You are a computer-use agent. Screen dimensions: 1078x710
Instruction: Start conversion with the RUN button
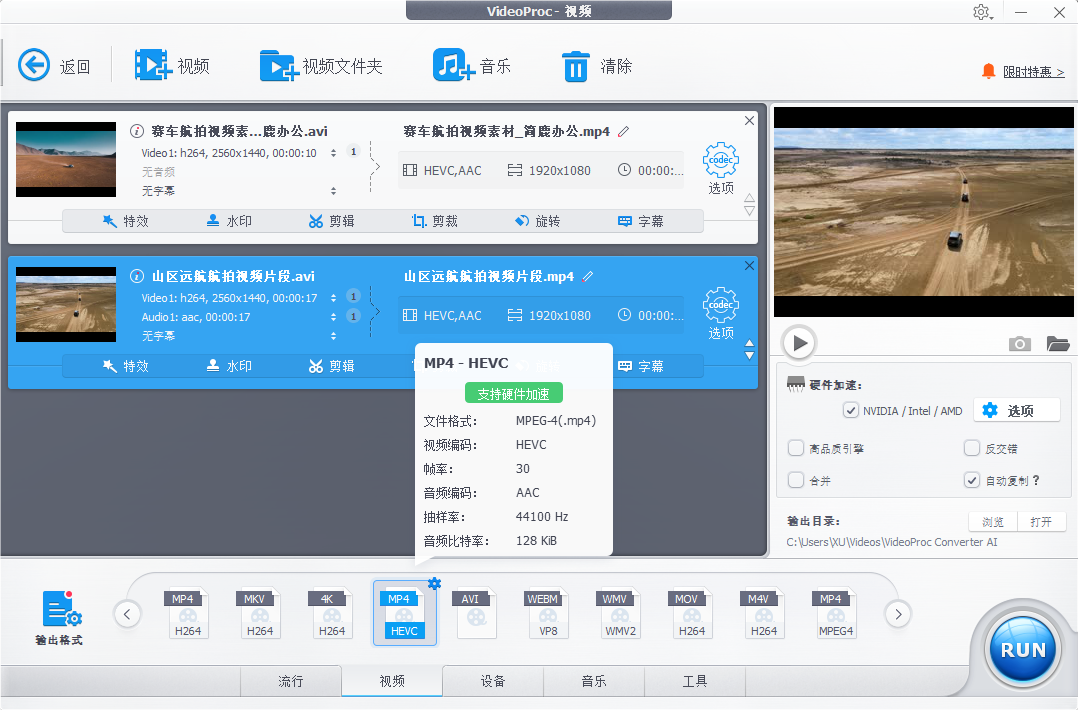tap(1022, 649)
